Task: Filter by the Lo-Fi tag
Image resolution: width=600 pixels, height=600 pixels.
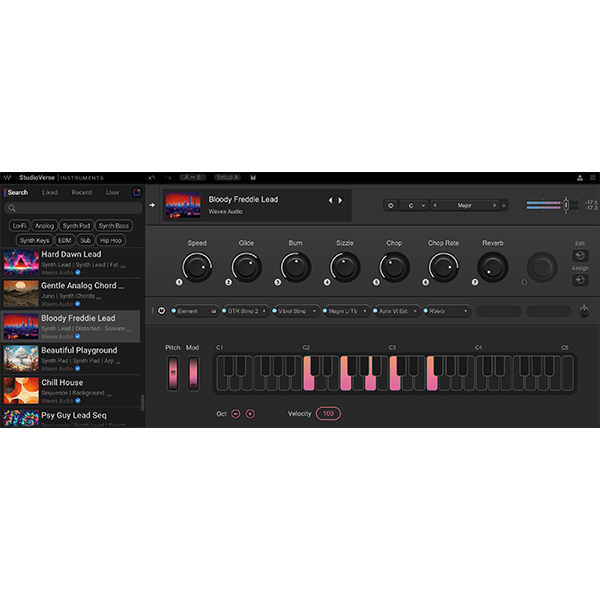Action: click(19, 226)
